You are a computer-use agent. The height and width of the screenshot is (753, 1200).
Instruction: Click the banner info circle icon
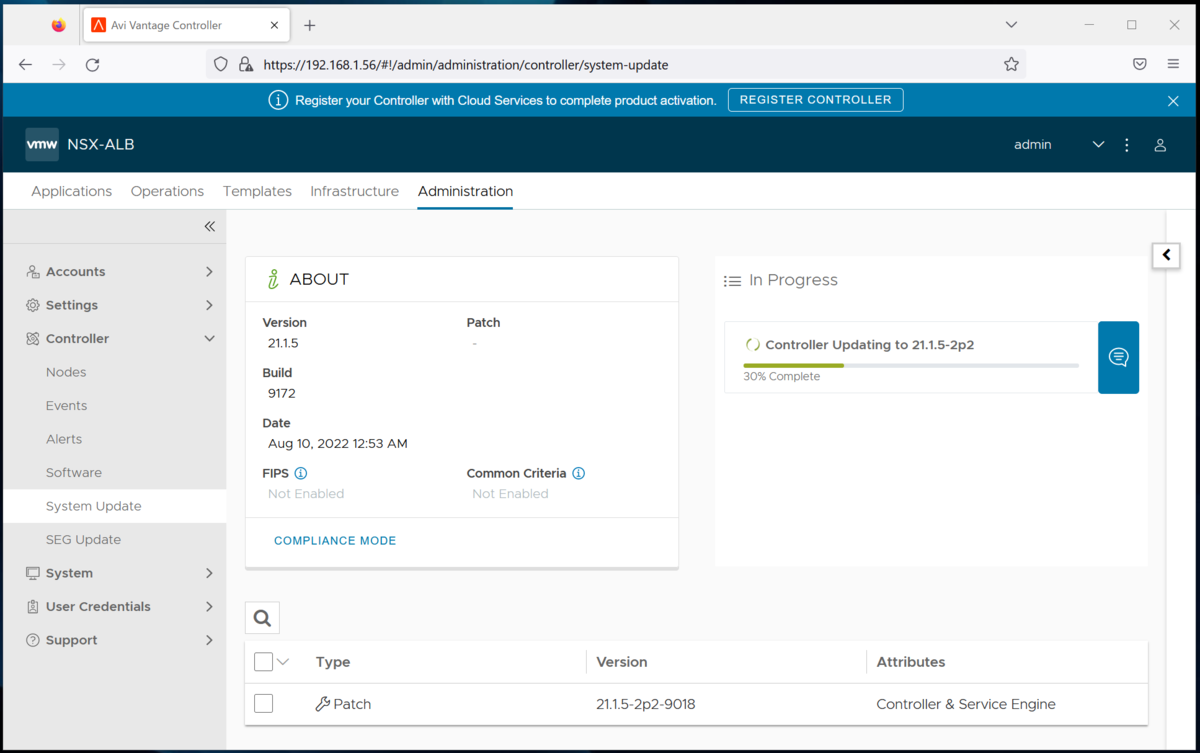pos(278,100)
